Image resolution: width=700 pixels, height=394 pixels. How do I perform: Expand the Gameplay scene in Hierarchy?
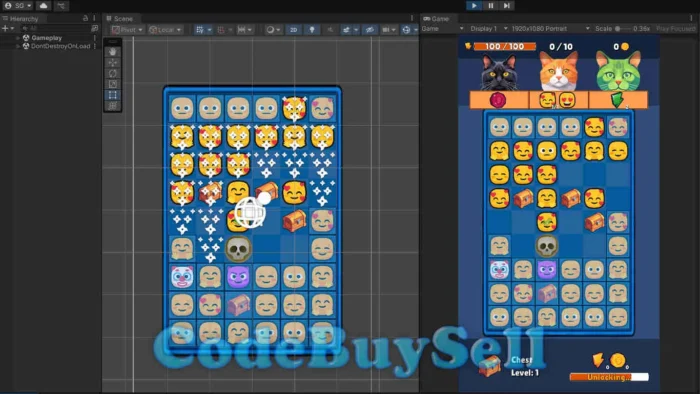point(18,38)
